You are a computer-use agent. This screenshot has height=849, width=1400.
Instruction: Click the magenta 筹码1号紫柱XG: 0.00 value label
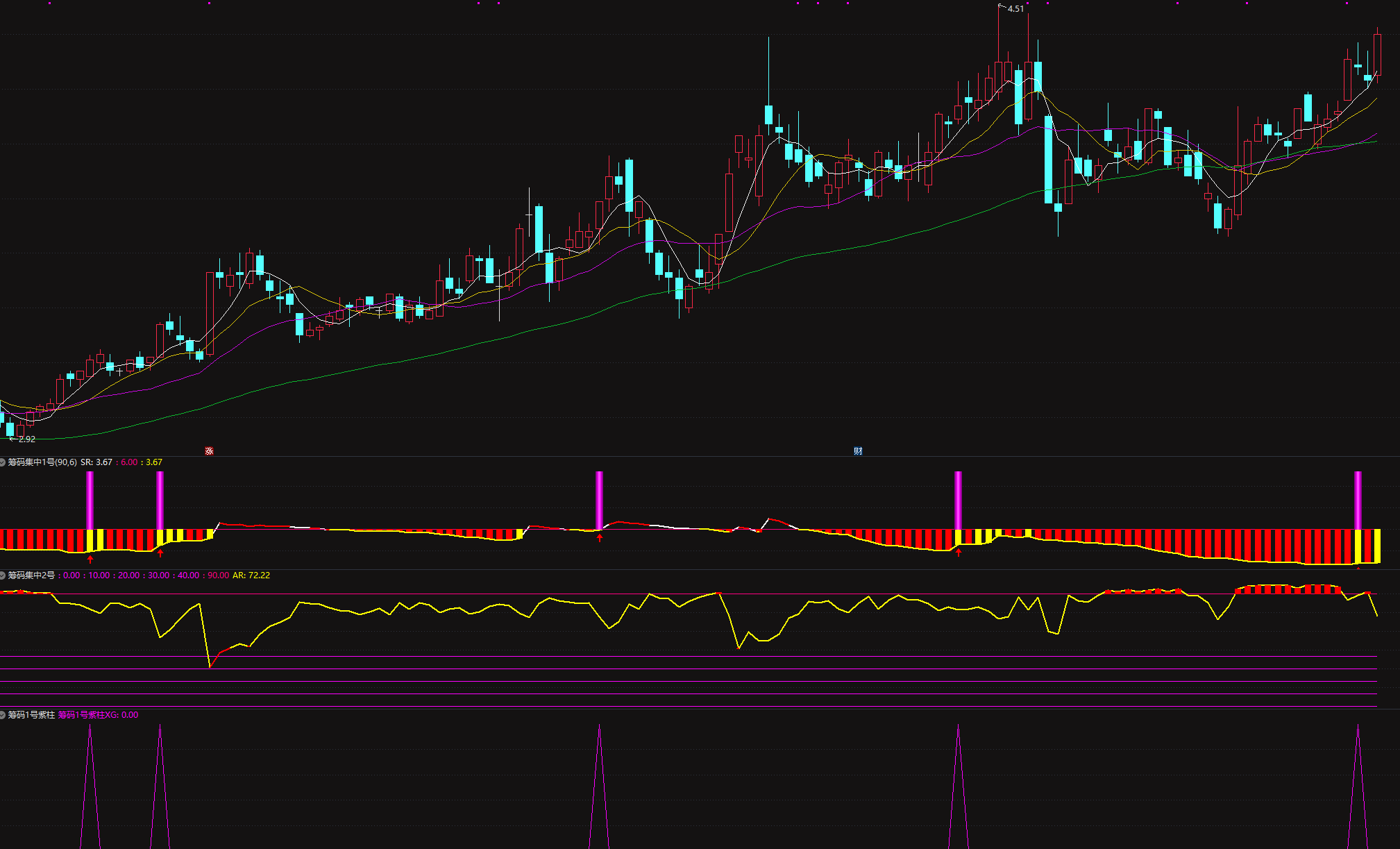pyautogui.click(x=98, y=715)
